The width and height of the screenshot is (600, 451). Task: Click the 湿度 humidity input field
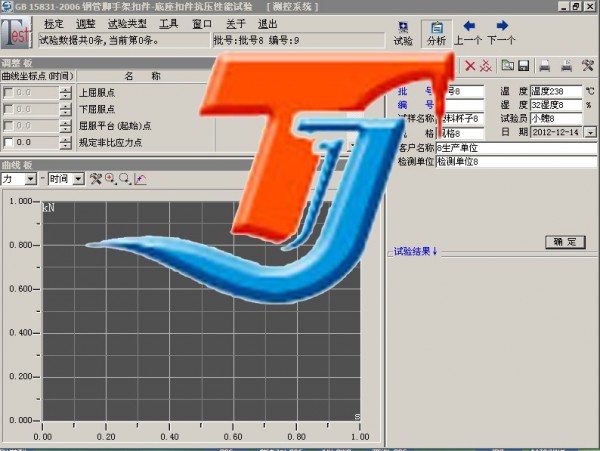pyautogui.click(x=556, y=105)
